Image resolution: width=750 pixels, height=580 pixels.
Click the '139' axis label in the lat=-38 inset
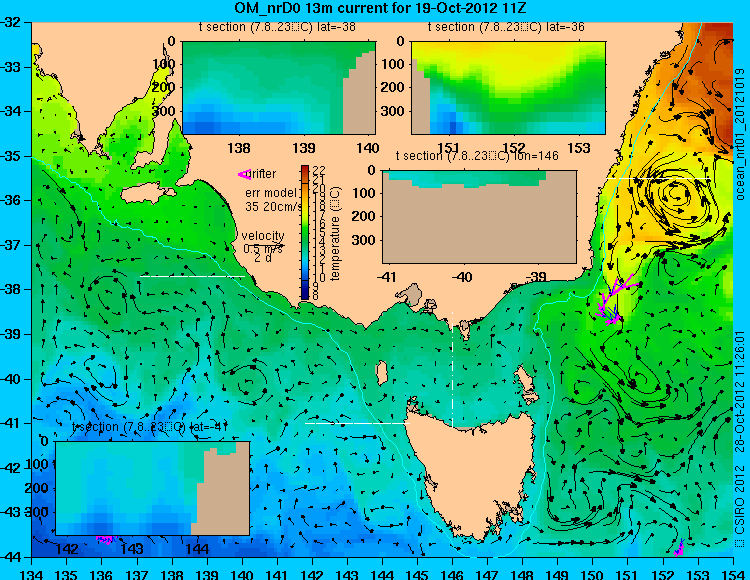pos(304,148)
